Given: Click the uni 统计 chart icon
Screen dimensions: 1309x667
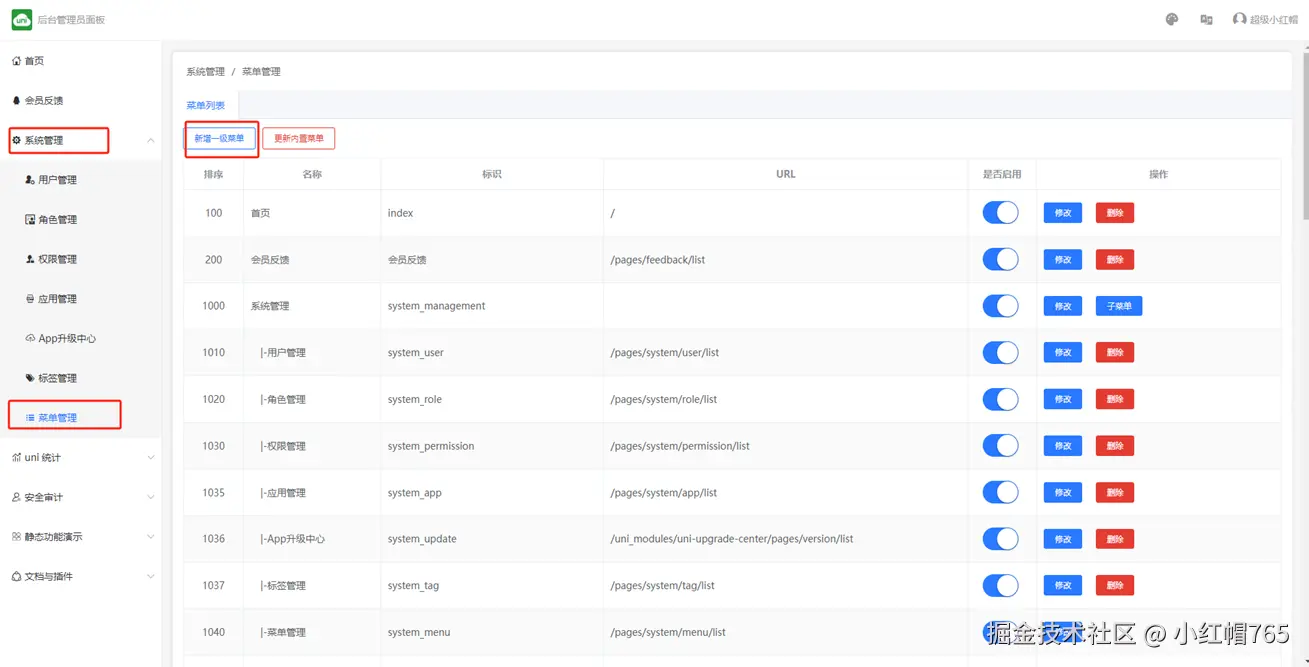Looking at the screenshot, I should tap(16, 457).
